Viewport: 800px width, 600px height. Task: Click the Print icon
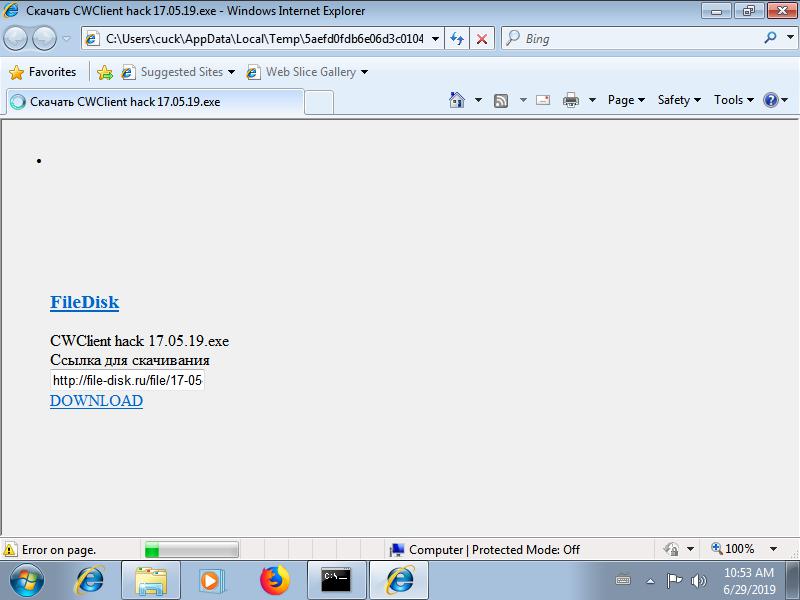point(570,100)
